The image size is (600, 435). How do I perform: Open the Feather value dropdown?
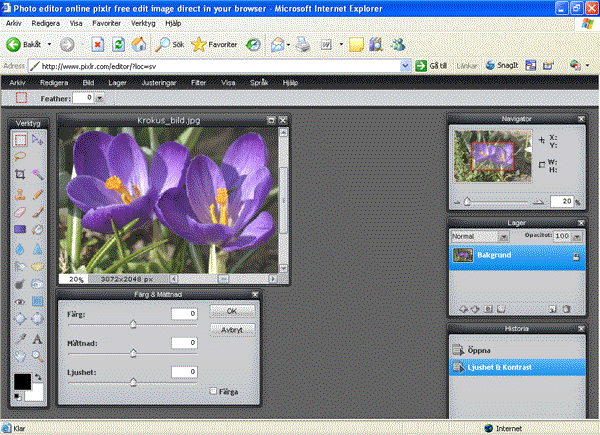click(99, 98)
